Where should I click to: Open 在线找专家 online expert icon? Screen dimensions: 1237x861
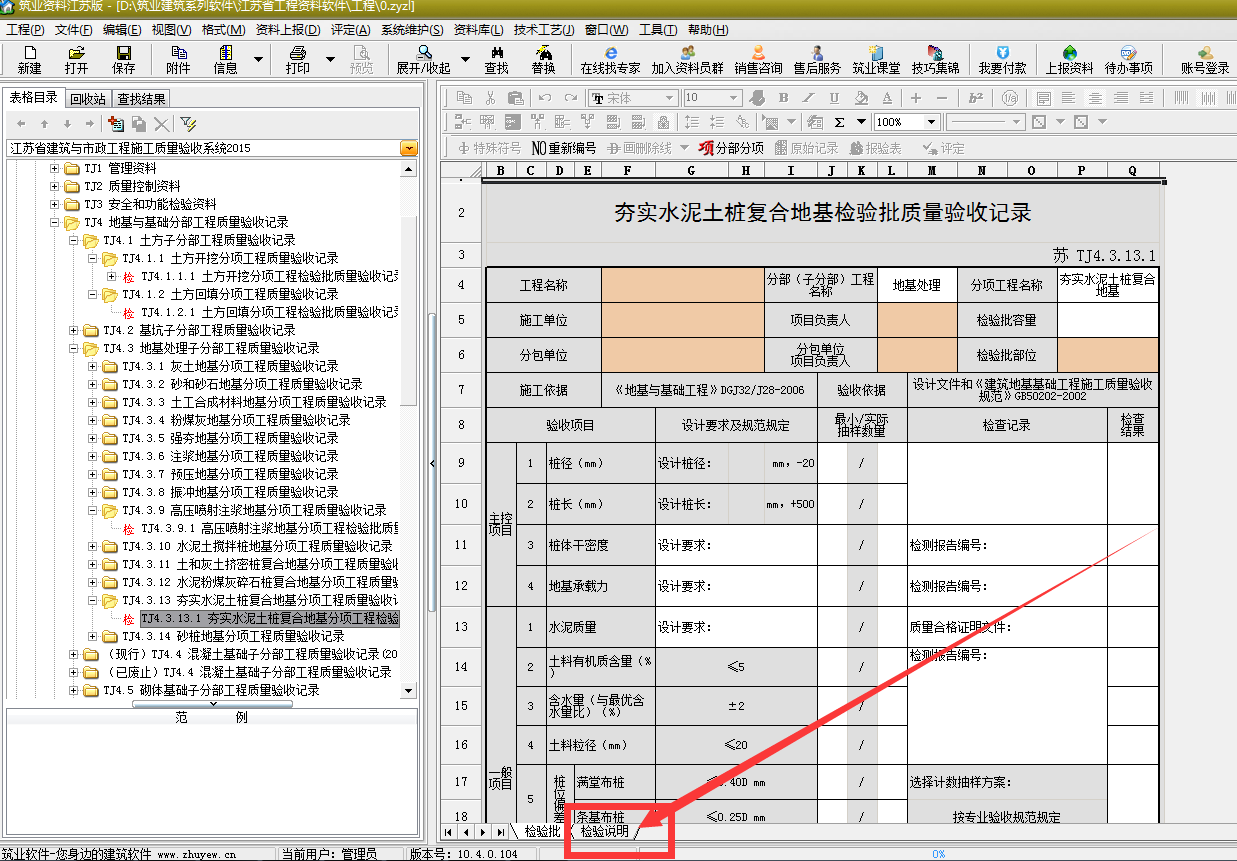tap(610, 60)
